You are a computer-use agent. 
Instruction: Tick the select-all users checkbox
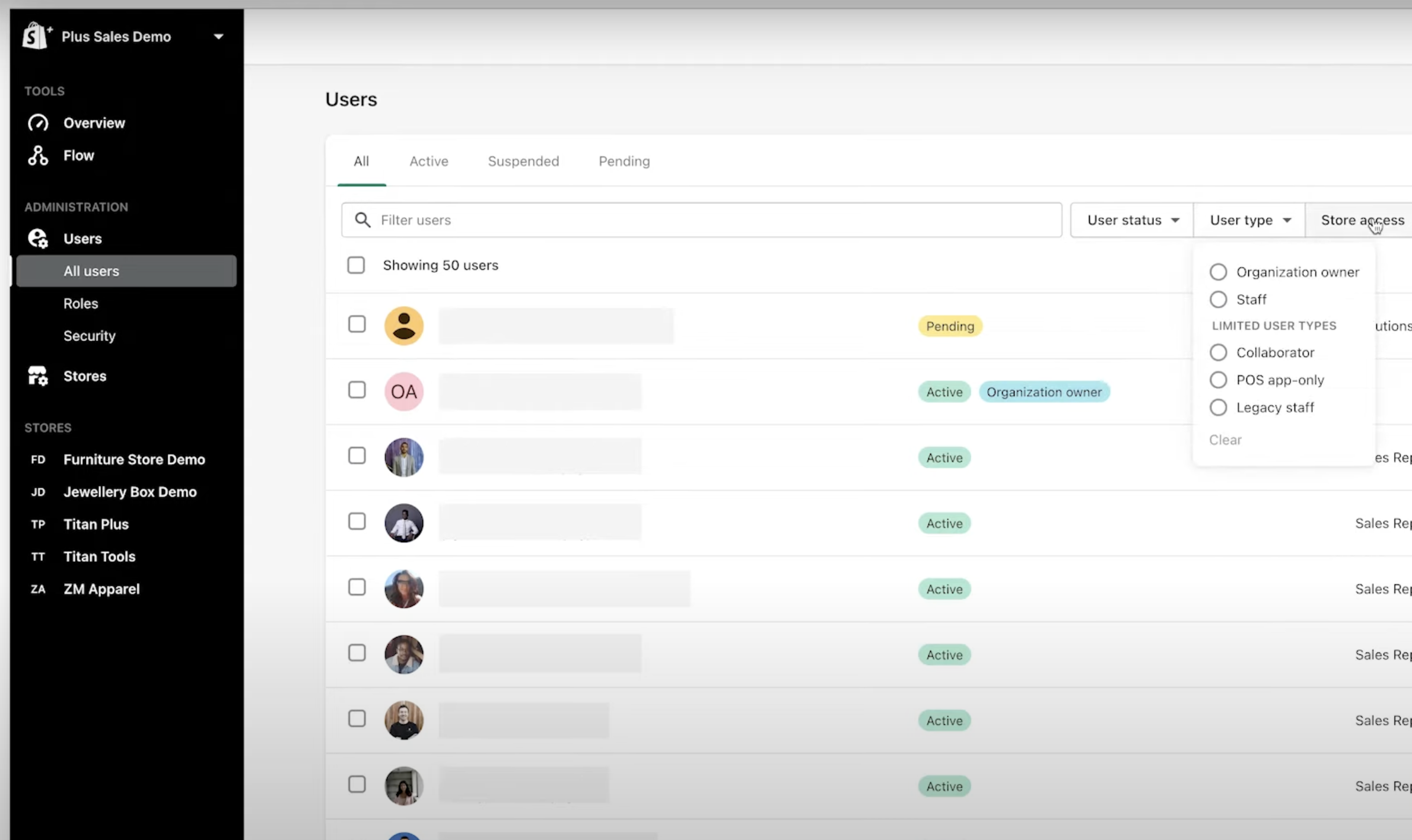pyautogui.click(x=356, y=265)
